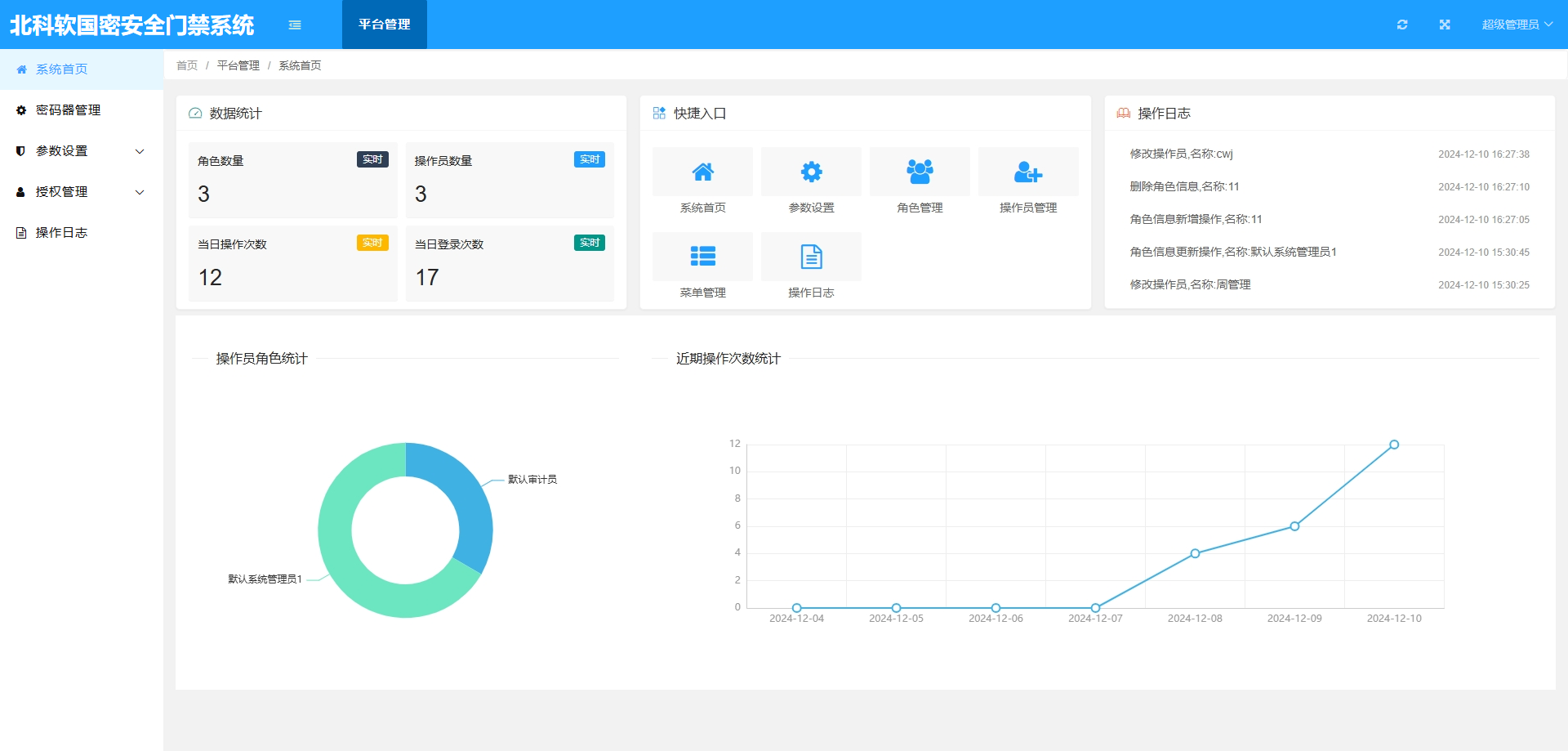Expand the 参数设置 sidebar submenu
The image size is (1568, 751).
82,151
